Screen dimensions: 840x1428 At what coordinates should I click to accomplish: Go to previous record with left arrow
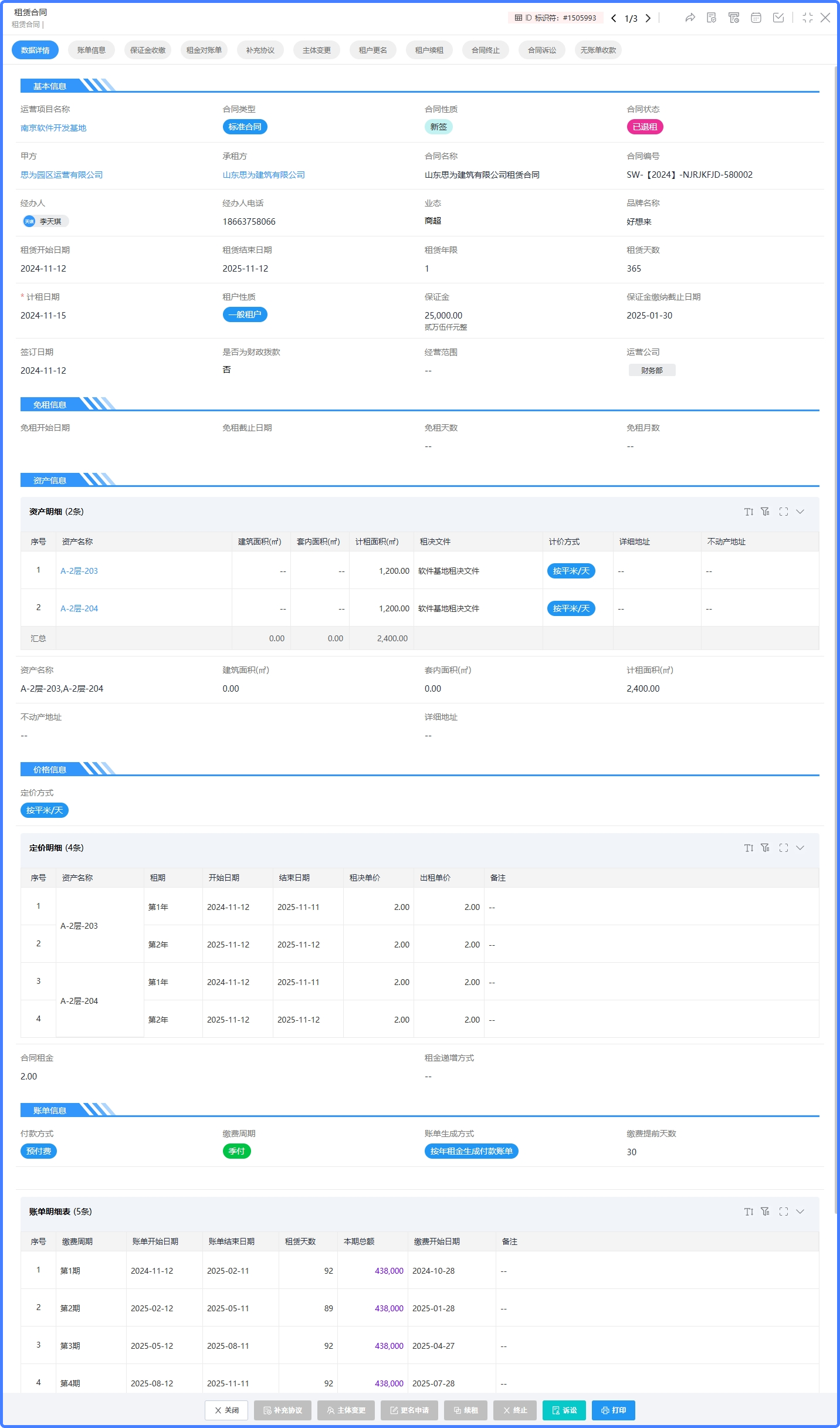tap(614, 18)
